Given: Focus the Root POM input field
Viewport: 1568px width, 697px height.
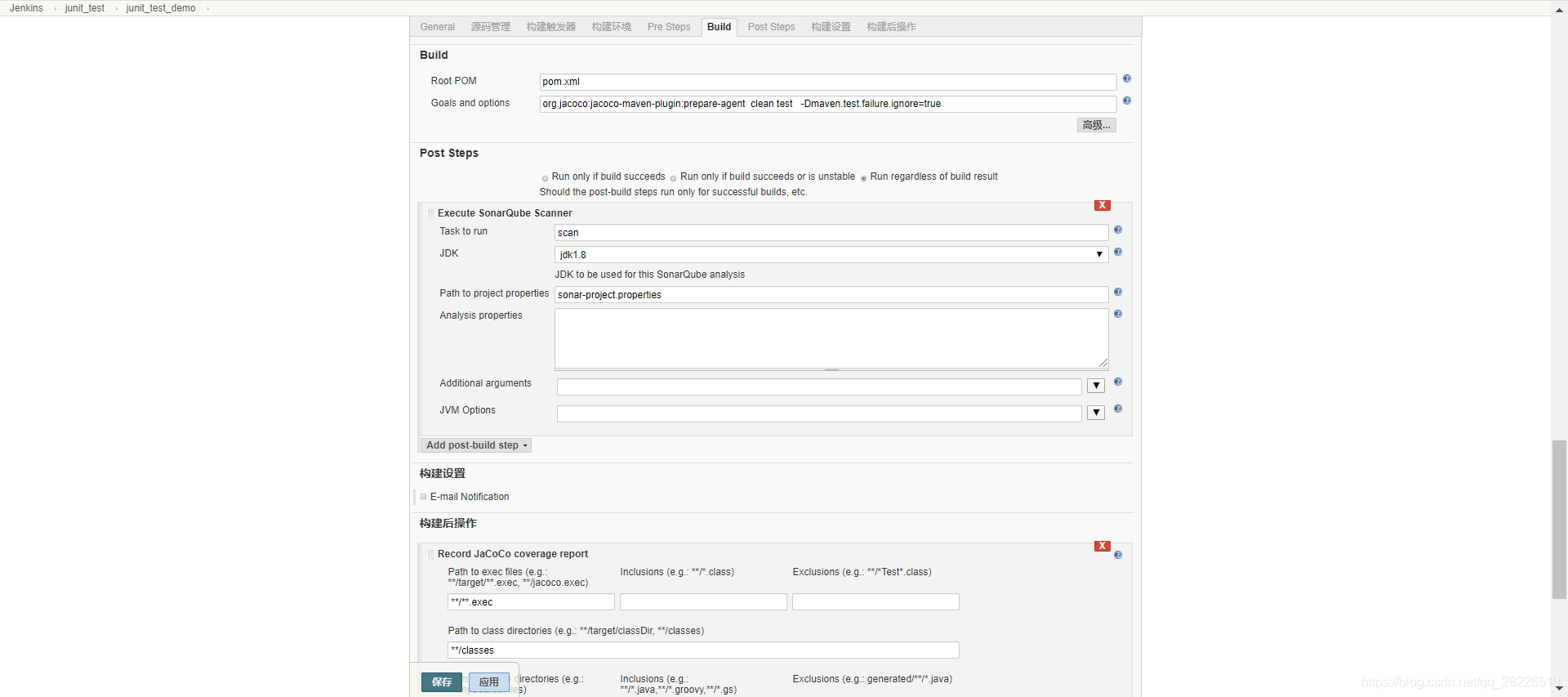Looking at the screenshot, I should tap(828, 82).
